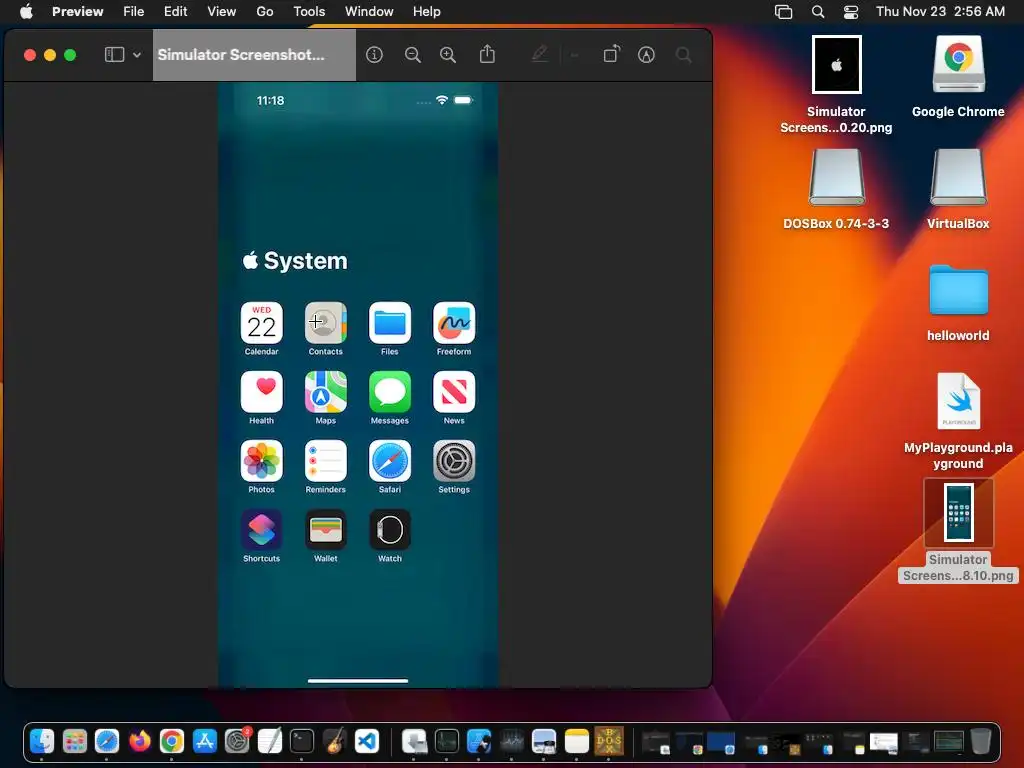Open the Preview application menu
The image size is (1024, 768).
[x=78, y=11]
